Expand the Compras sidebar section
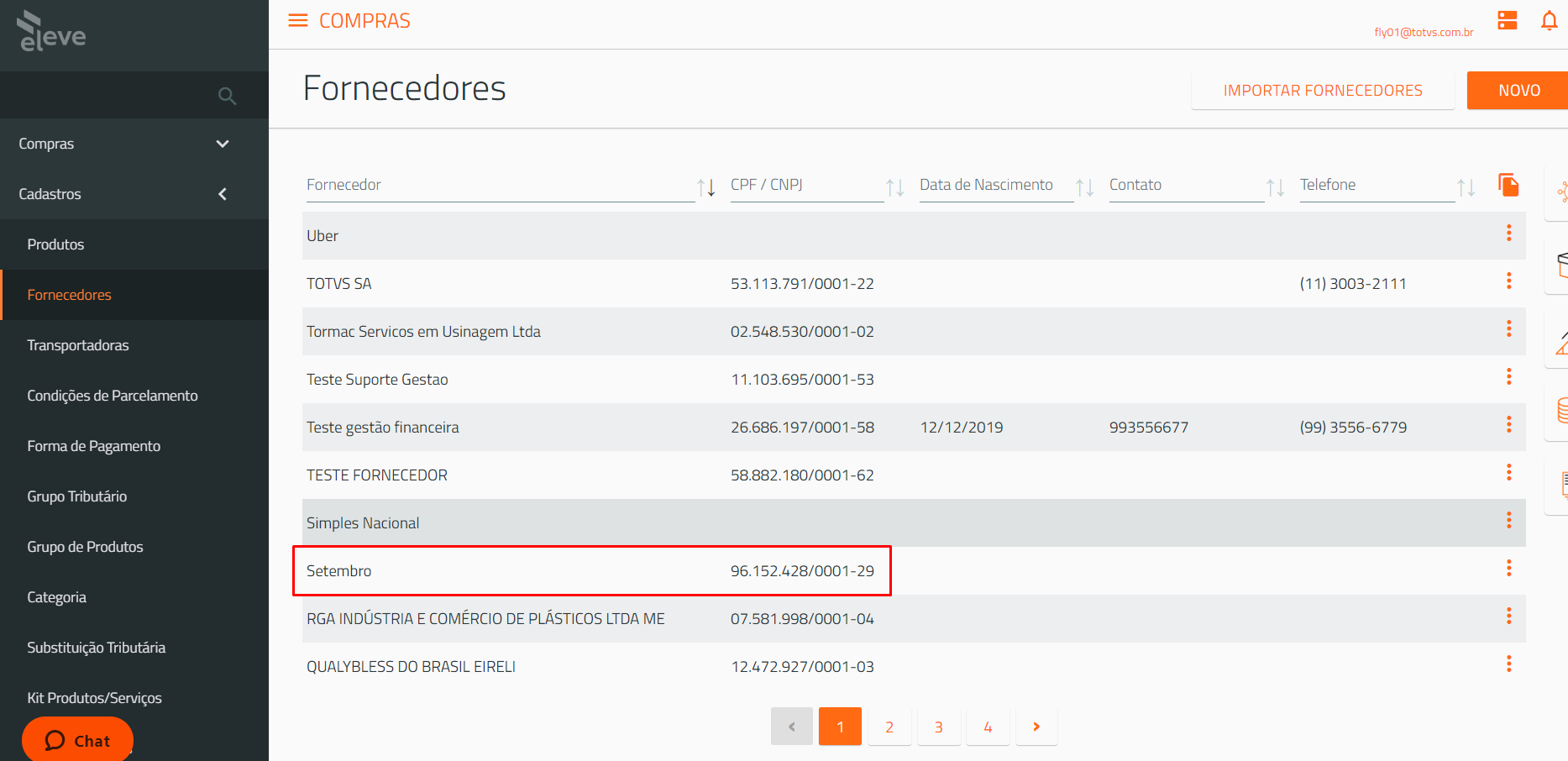The image size is (1568, 761). coord(134,144)
